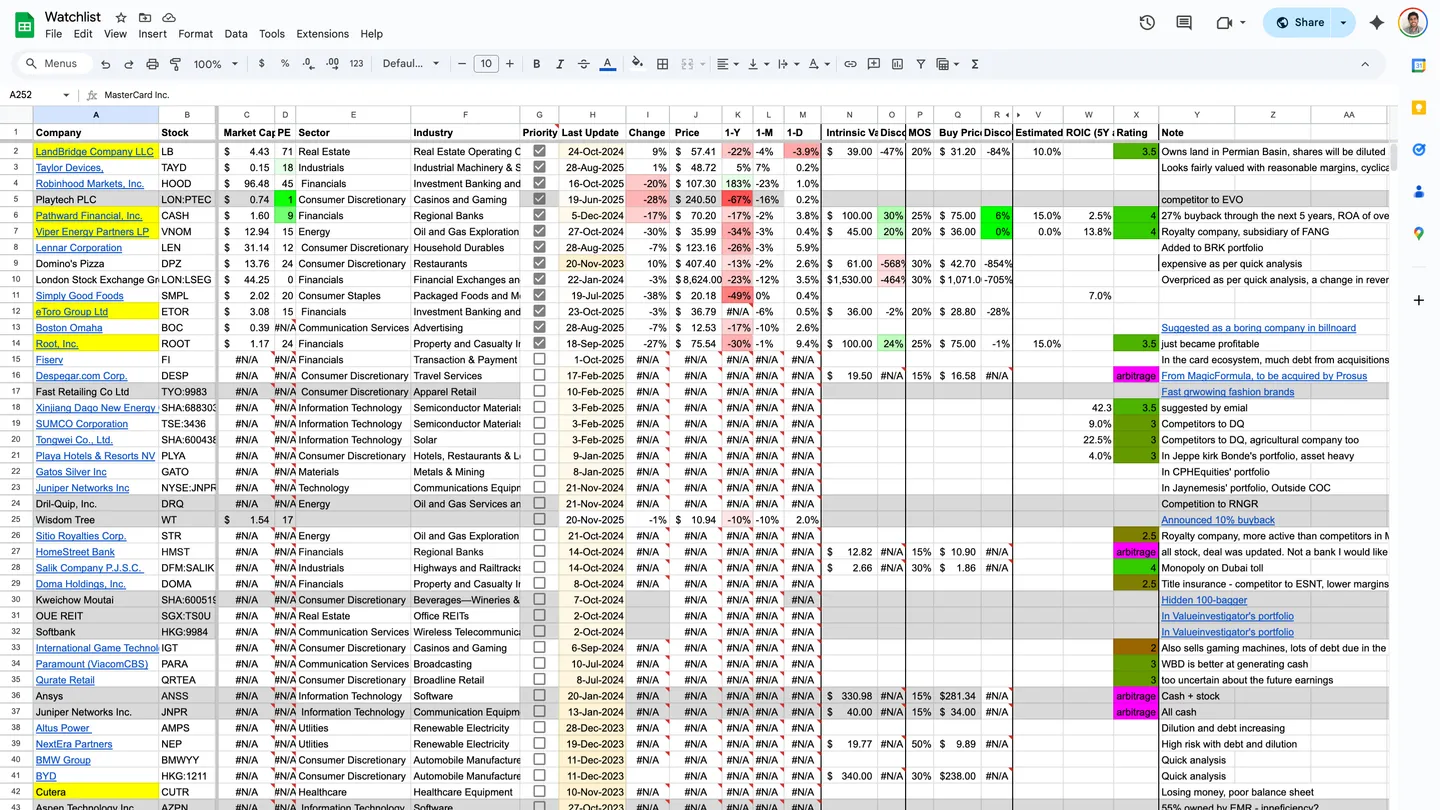Open the zoom level 100% dropdown

pyautogui.click(x=216, y=64)
